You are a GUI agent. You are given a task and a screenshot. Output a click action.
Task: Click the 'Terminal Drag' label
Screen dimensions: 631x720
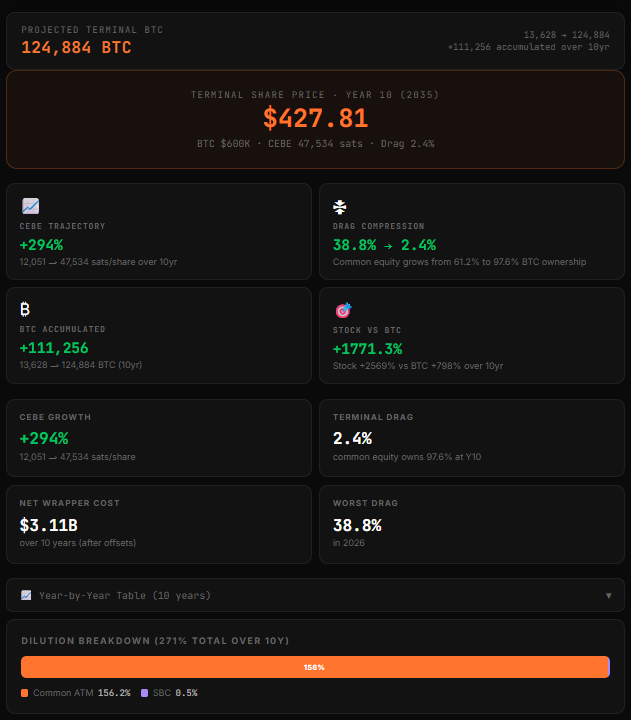tap(373, 417)
